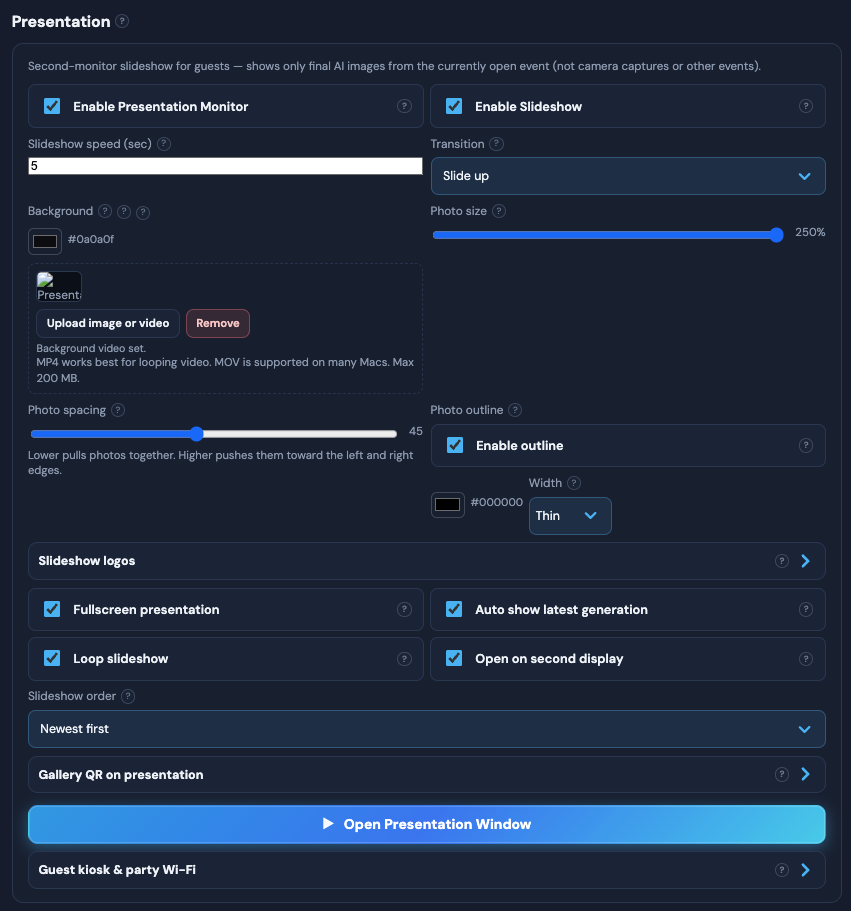
Task: Expand the Slideshow logos section
Action: click(x=427, y=561)
